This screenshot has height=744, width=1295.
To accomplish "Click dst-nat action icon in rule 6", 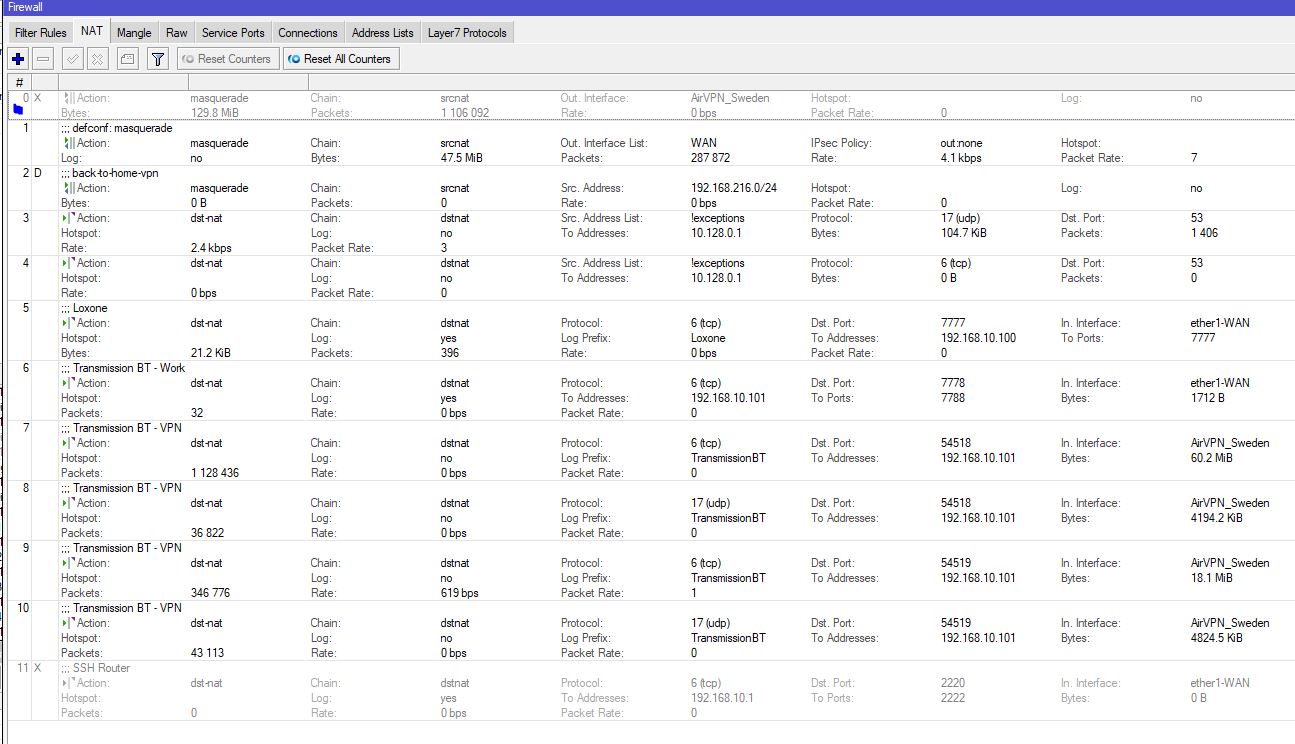I will tap(68, 383).
